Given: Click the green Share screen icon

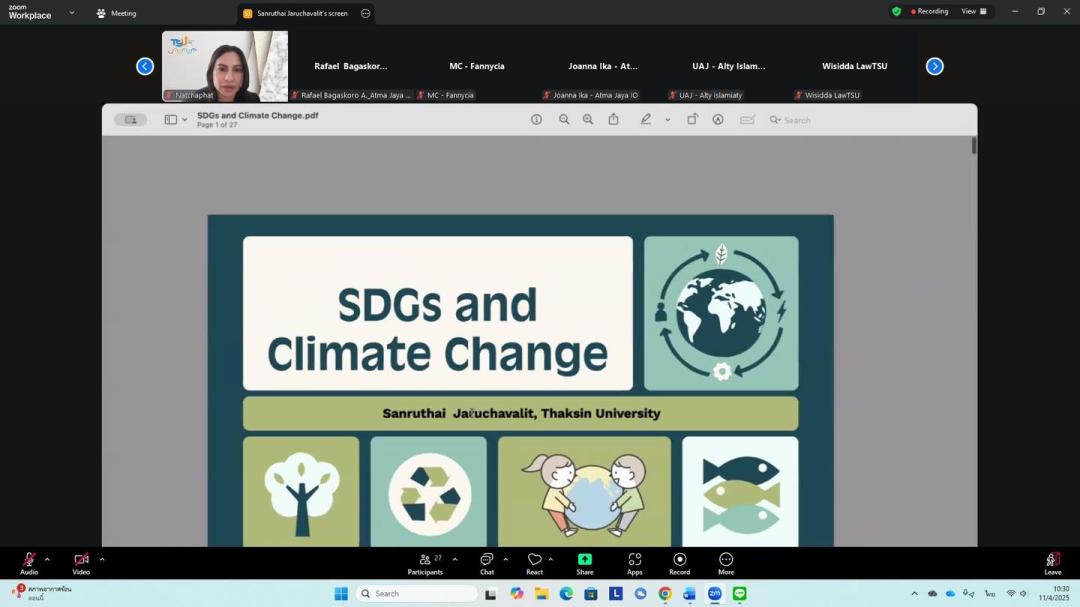Looking at the screenshot, I should (x=584, y=560).
